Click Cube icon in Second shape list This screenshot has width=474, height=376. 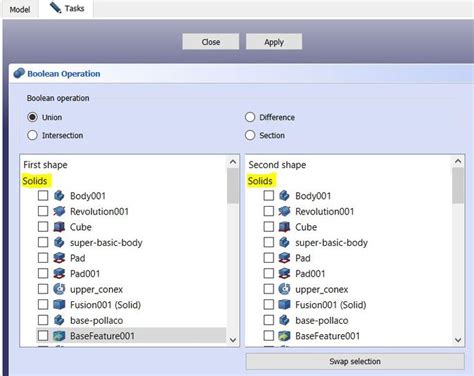[284, 227]
